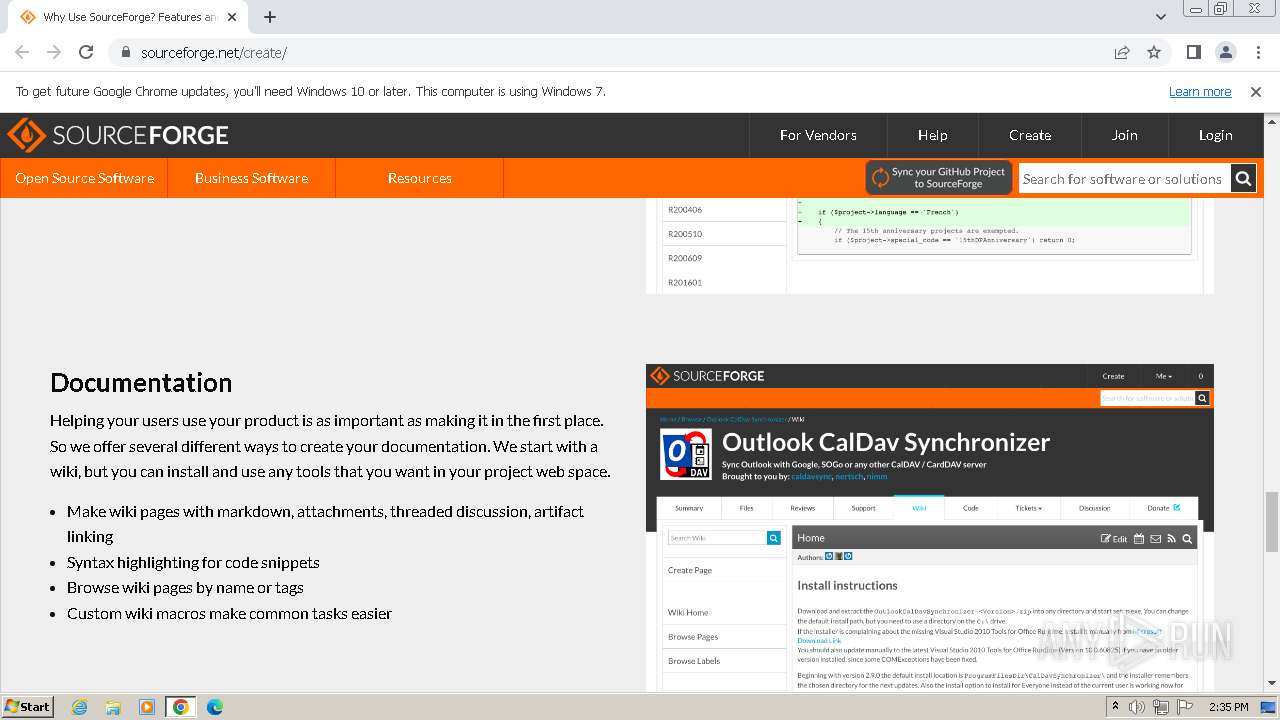The height and width of the screenshot is (720, 1280).
Task: Click the share page icon in address bar
Action: (1122, 52)
